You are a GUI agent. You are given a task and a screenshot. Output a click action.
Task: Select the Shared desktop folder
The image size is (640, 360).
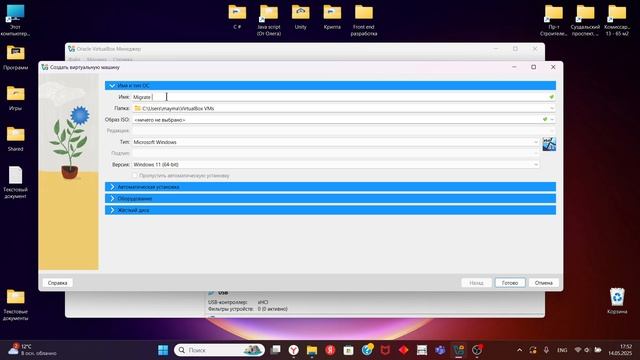16,139
